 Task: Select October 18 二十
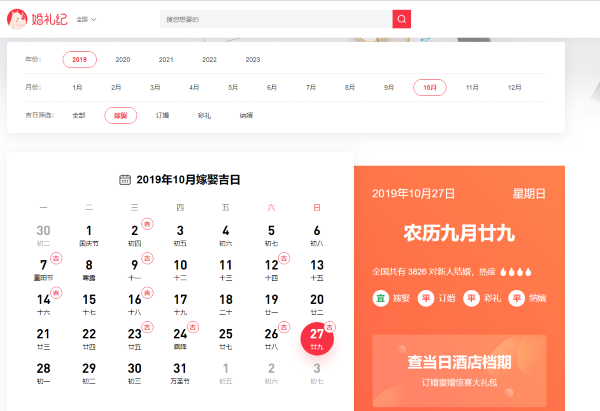226,304
